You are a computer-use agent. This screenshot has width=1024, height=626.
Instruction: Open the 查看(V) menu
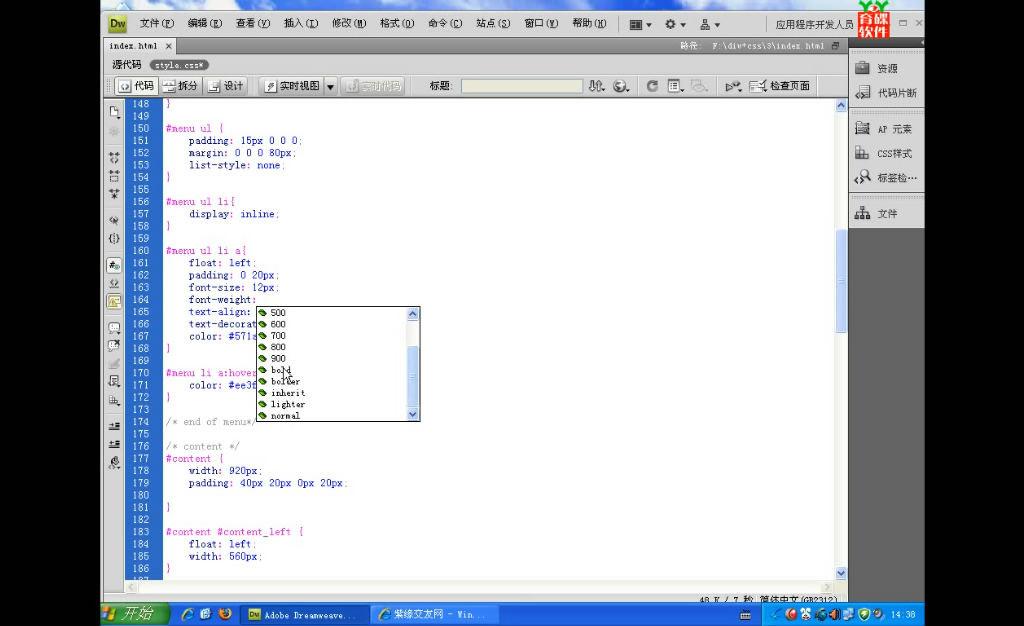click(253, 23)
